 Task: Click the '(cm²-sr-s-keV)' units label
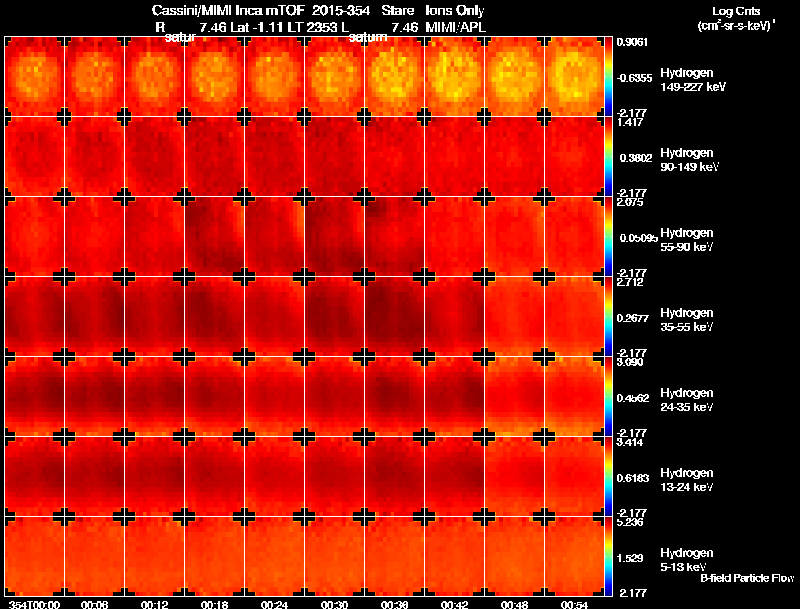coord(736,26)
